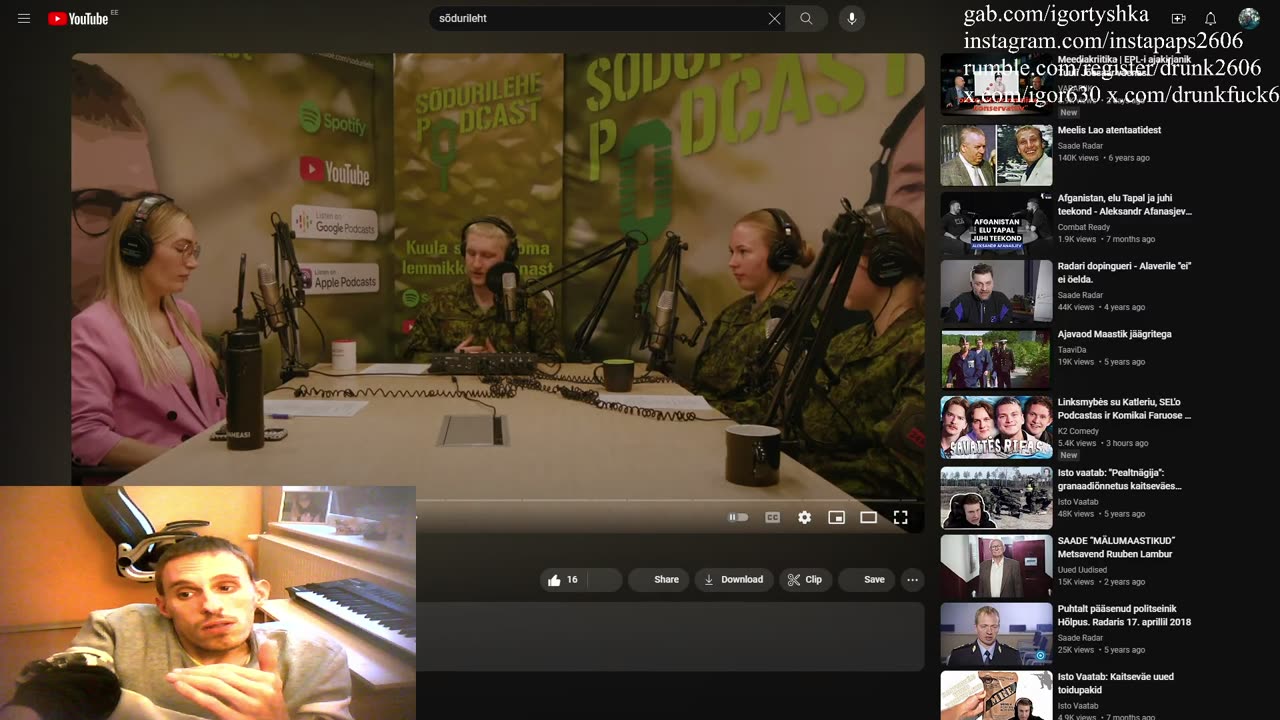Open thumbnail of Meelis Lao atentaatidest
Screen dimensions: 1280x720
pyautogui.click(x=996, y=155)
